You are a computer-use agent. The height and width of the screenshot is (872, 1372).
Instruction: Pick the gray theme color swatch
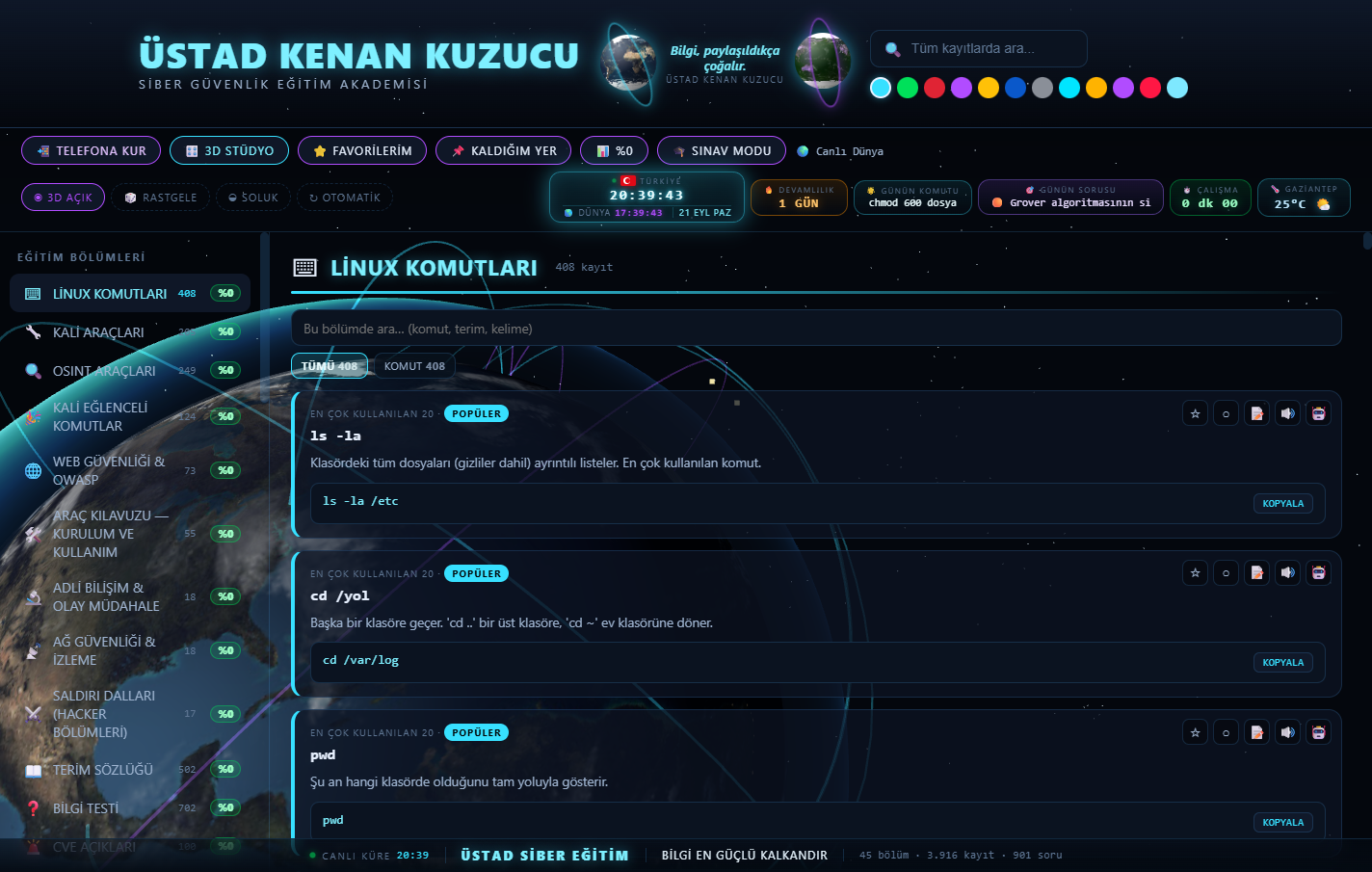[1042, 88]
